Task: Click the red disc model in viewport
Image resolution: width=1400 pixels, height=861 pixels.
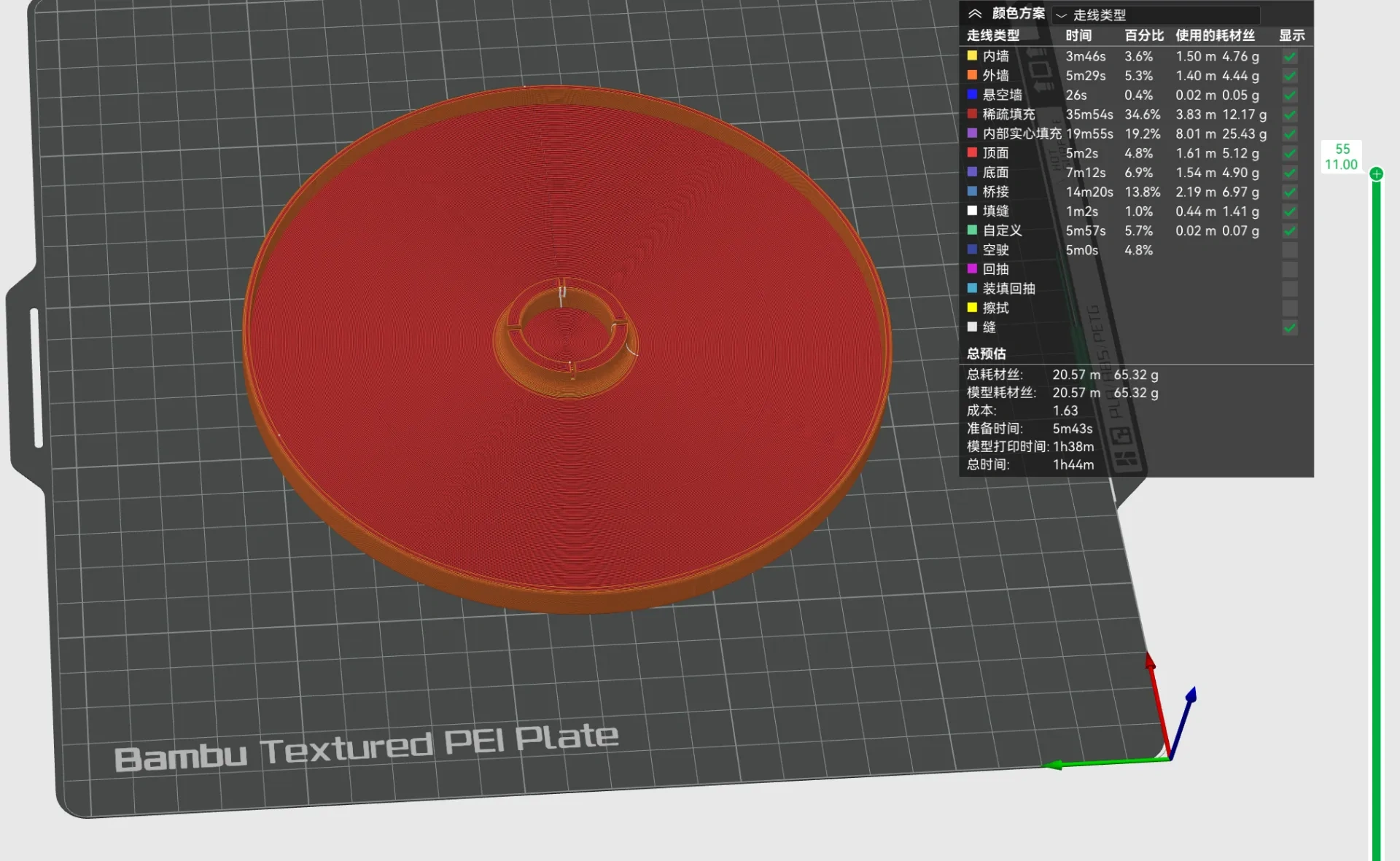Action: [x=567, y=350]
